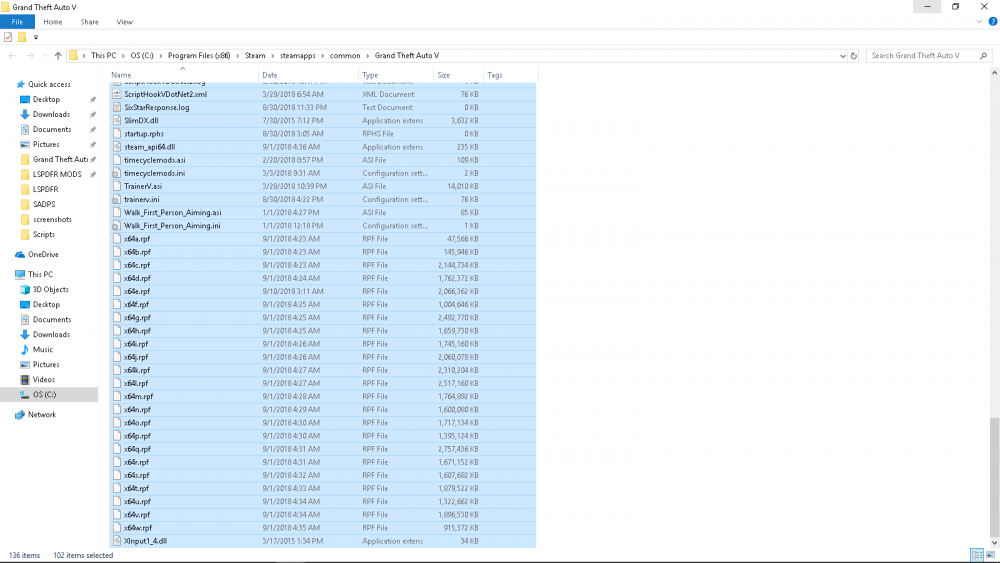Screen dimensions: 1000x563
Task: Click the search magnifier icon
Action: coord(983,55)
